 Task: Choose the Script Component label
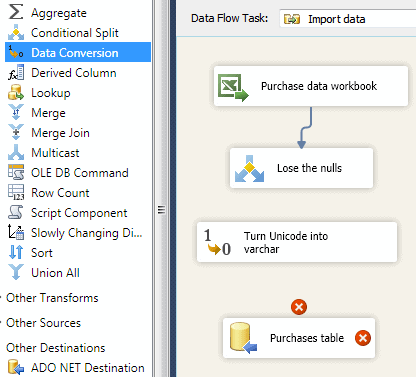coord(79,213)
